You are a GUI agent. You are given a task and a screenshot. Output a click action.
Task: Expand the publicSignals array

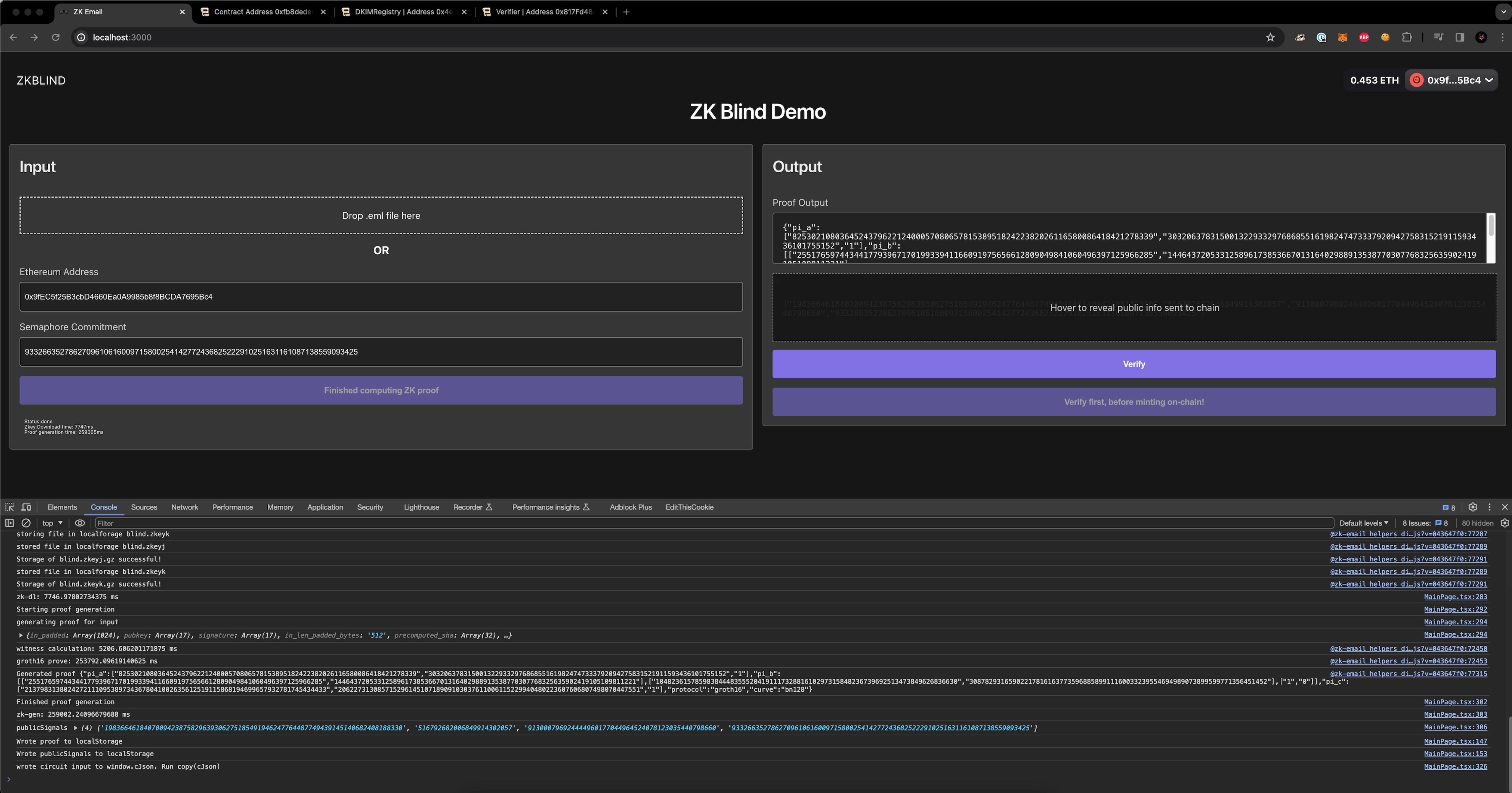tap(76, 728)
